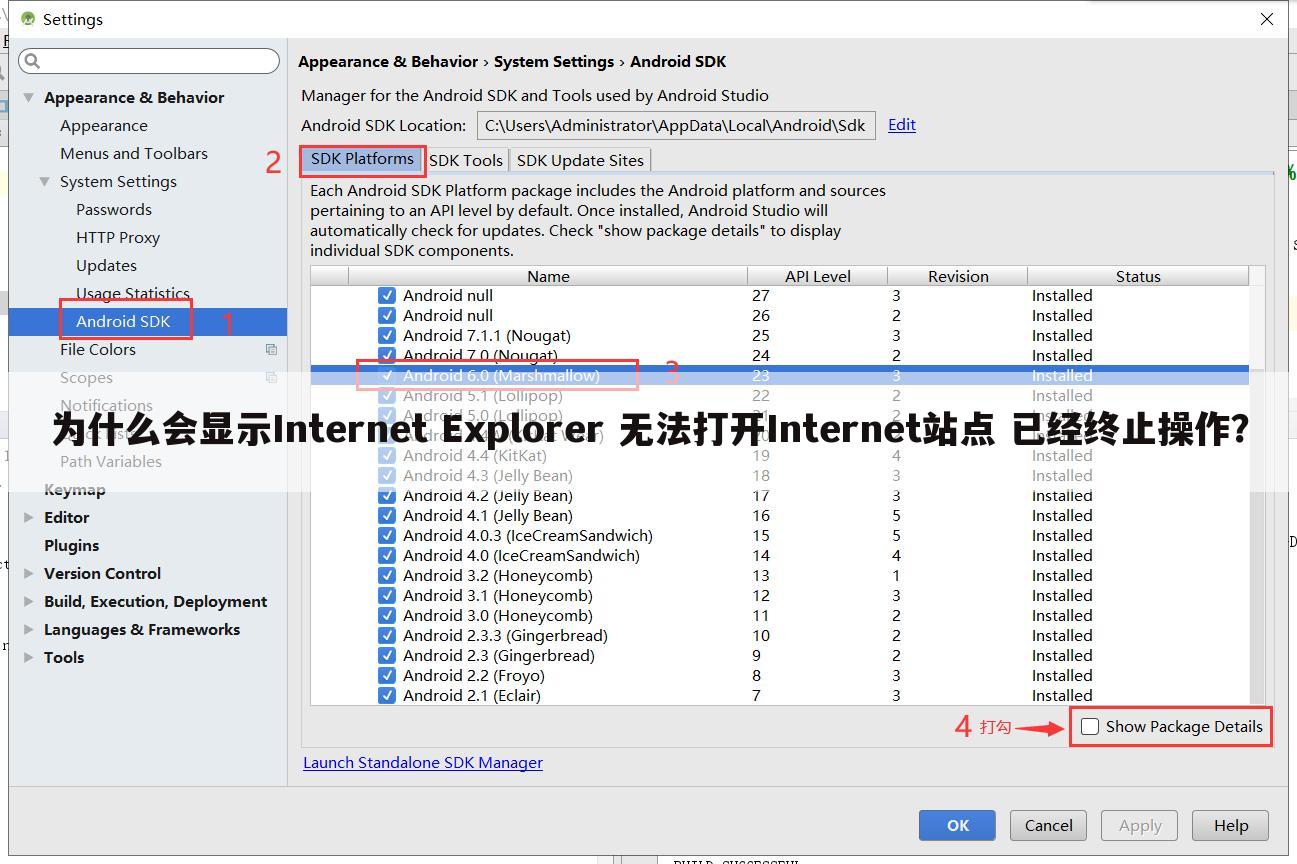Toggle Android 4.2 (Jelly Bean) checkbox
This screenshot has height=864, width=1297.
click(387, 495)
